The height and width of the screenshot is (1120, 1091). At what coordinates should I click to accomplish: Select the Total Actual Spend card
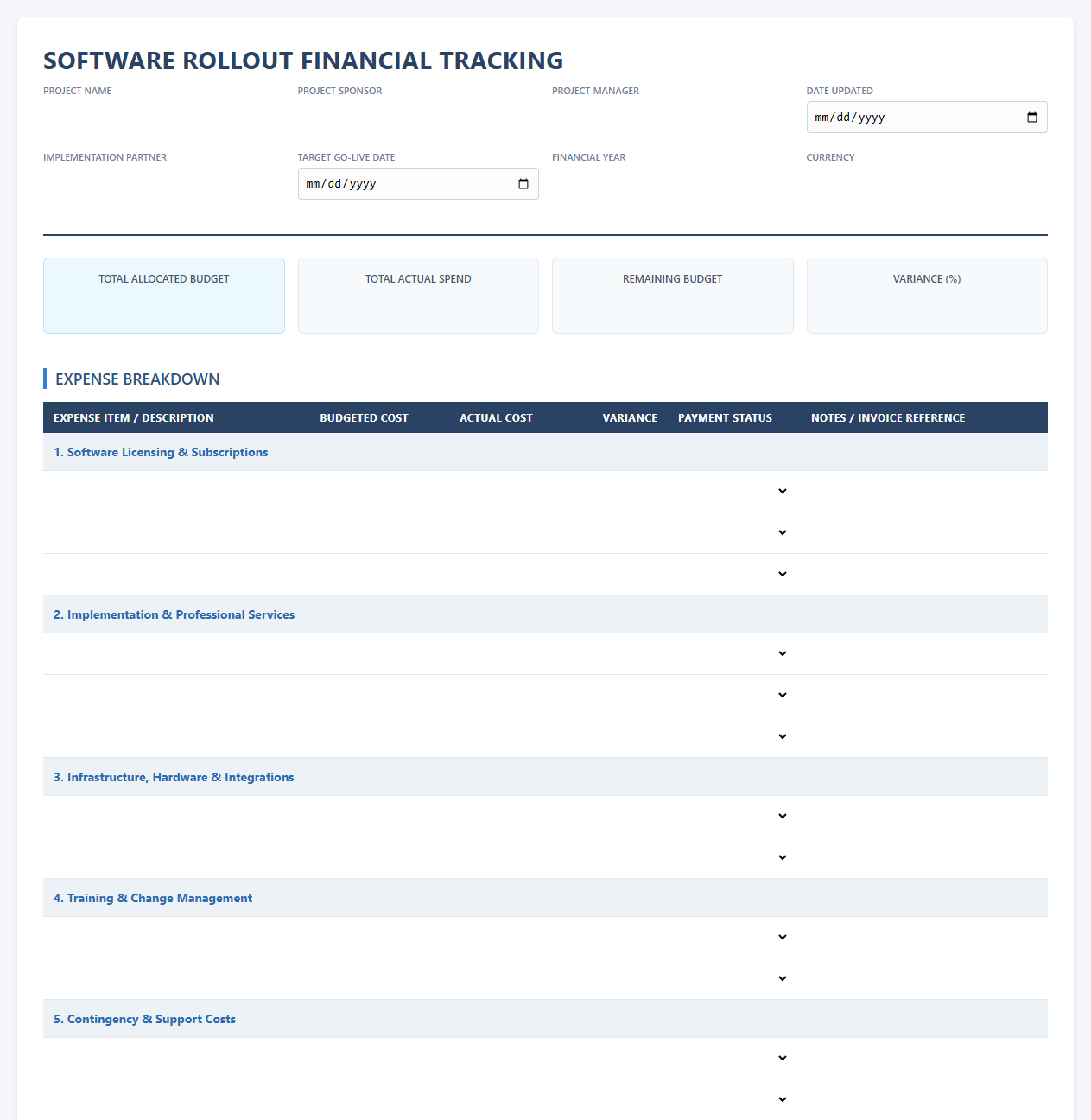pyautogui.click(x=418, y=296)
